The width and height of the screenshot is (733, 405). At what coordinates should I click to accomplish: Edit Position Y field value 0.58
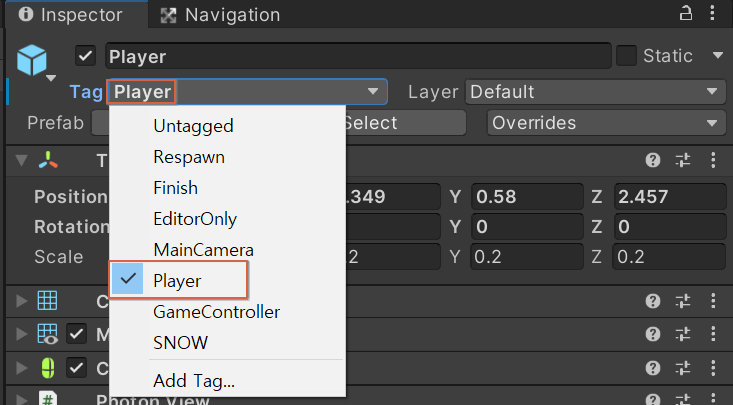point(527,196)
